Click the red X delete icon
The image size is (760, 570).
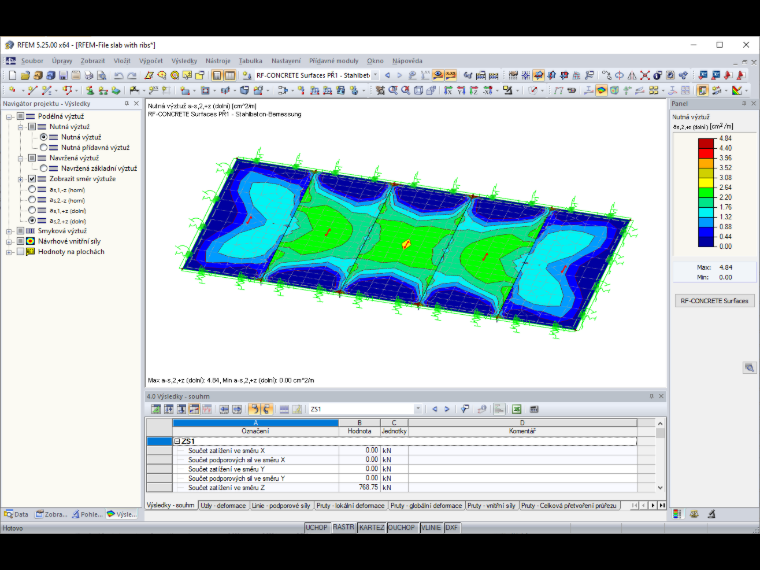tap(645, 75)
